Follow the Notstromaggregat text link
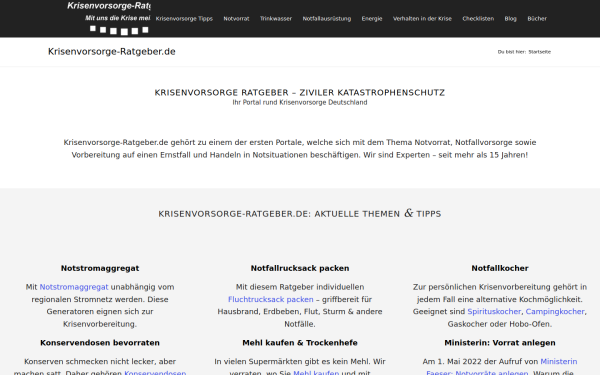The image size is (600, 375). coord(74,287)
